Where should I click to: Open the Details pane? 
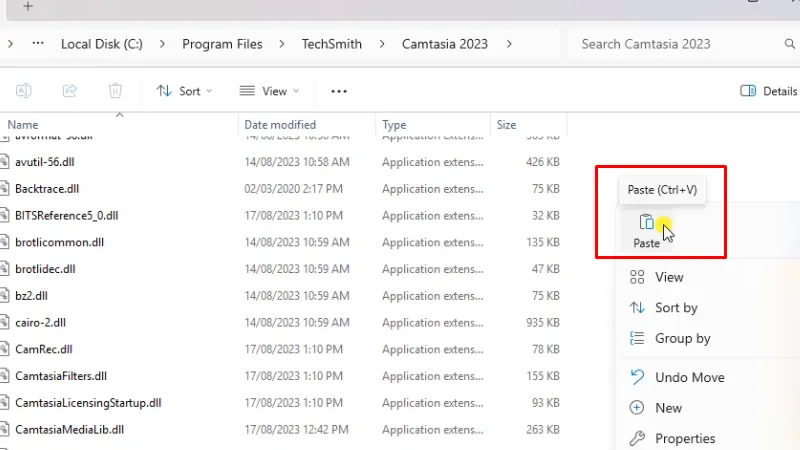[768, 91]
